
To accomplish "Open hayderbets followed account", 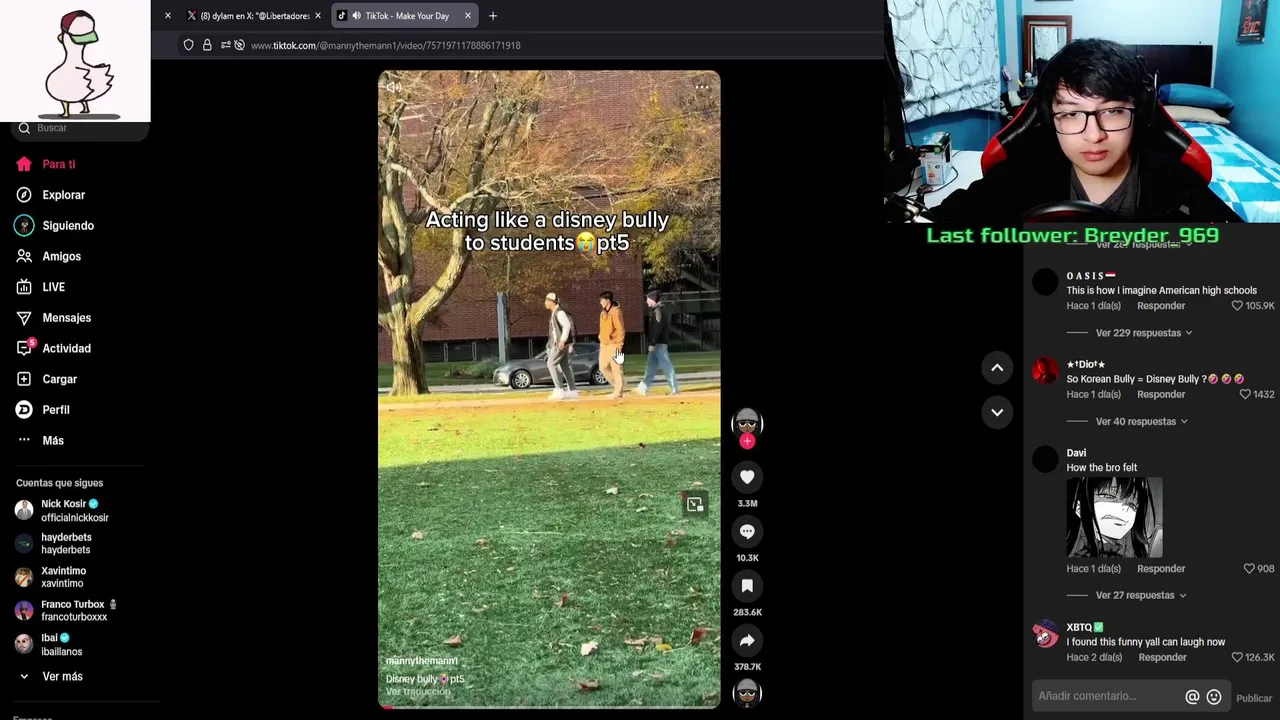I will 65,543.
